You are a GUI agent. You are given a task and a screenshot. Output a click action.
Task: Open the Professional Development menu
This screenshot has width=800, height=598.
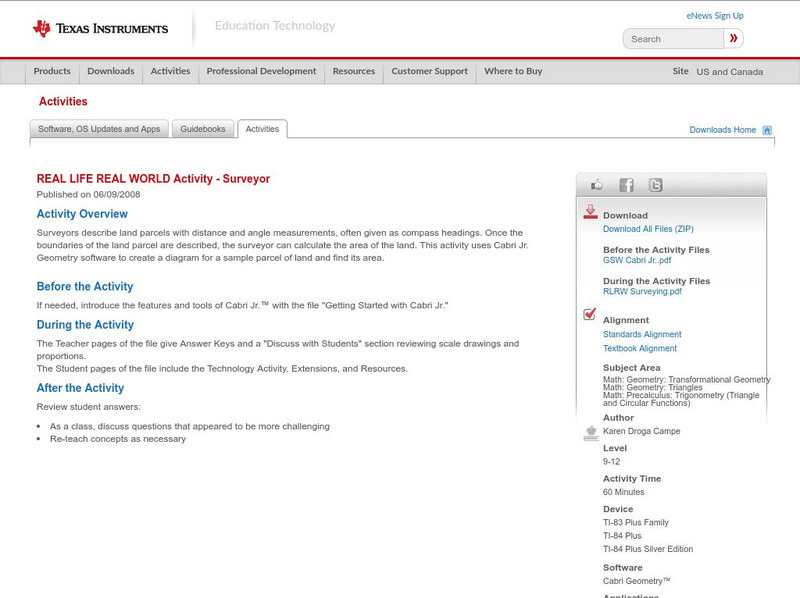[x=261, y=71]
